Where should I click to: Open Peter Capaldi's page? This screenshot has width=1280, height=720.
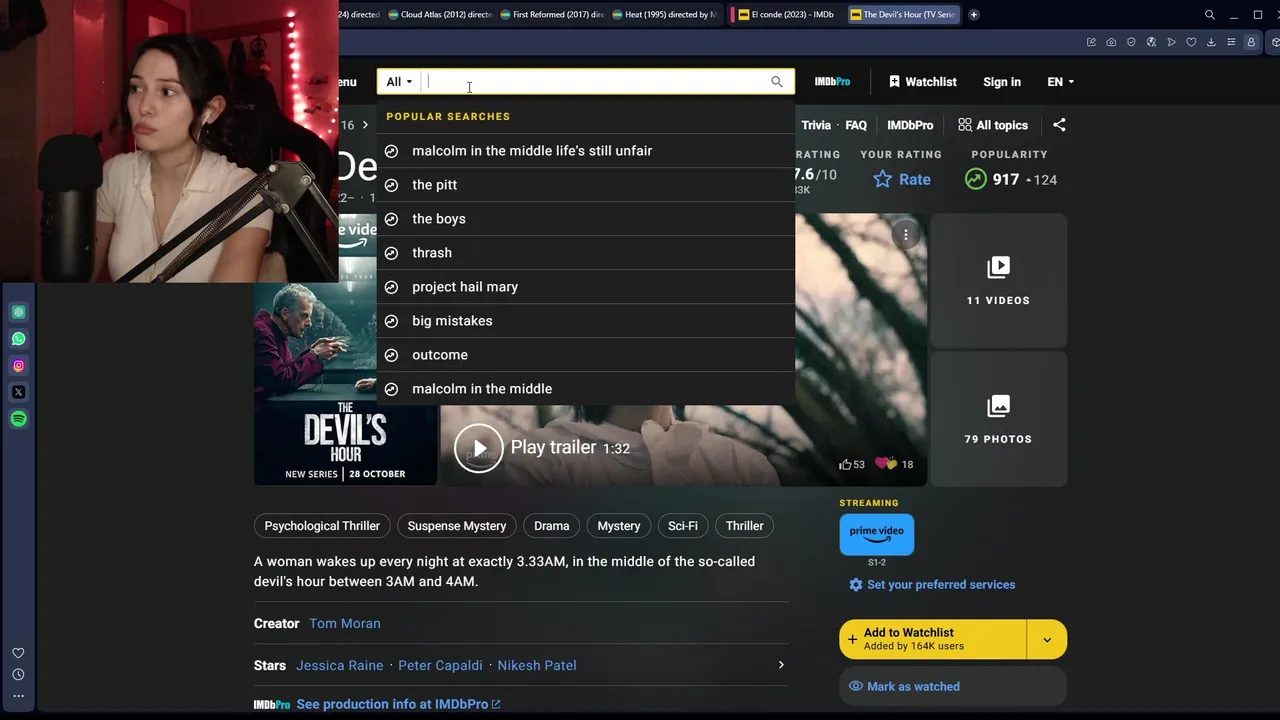440,666
